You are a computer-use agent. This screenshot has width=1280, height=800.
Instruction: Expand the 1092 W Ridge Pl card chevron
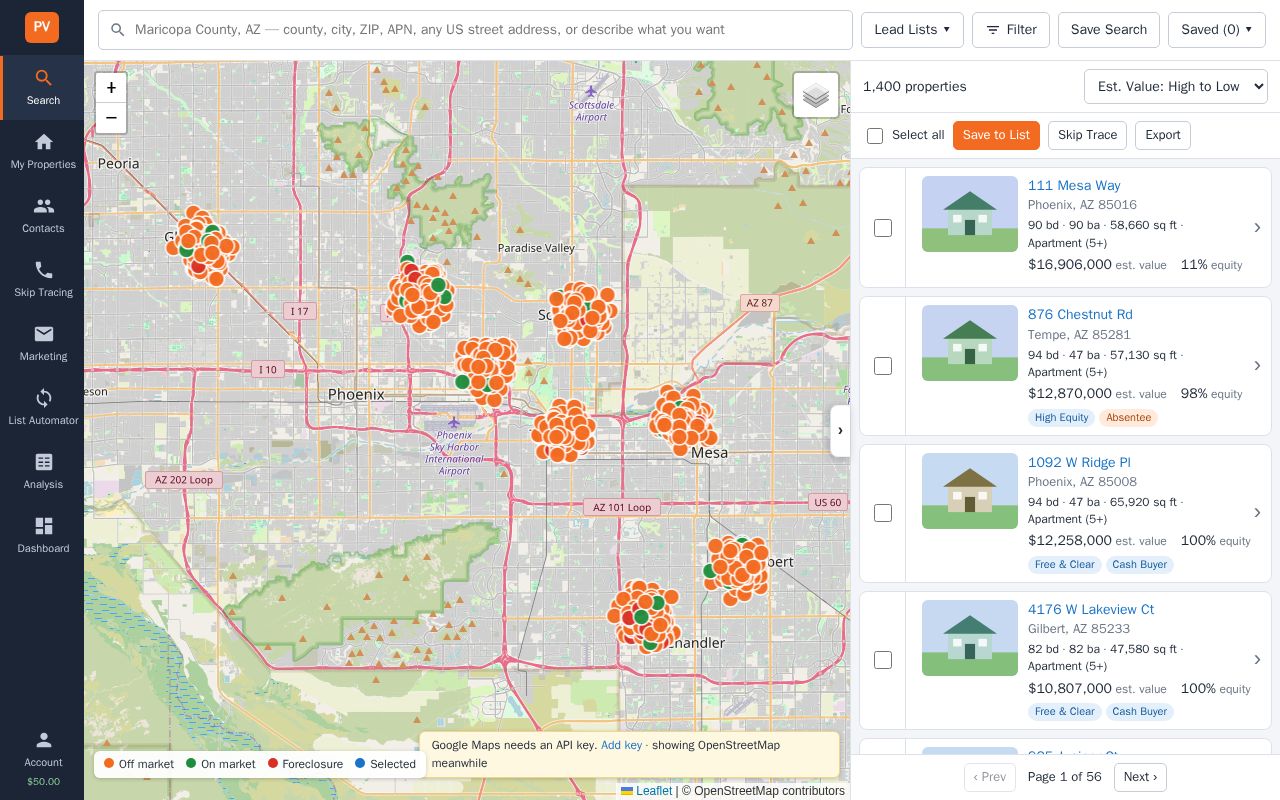point(1257,513)
